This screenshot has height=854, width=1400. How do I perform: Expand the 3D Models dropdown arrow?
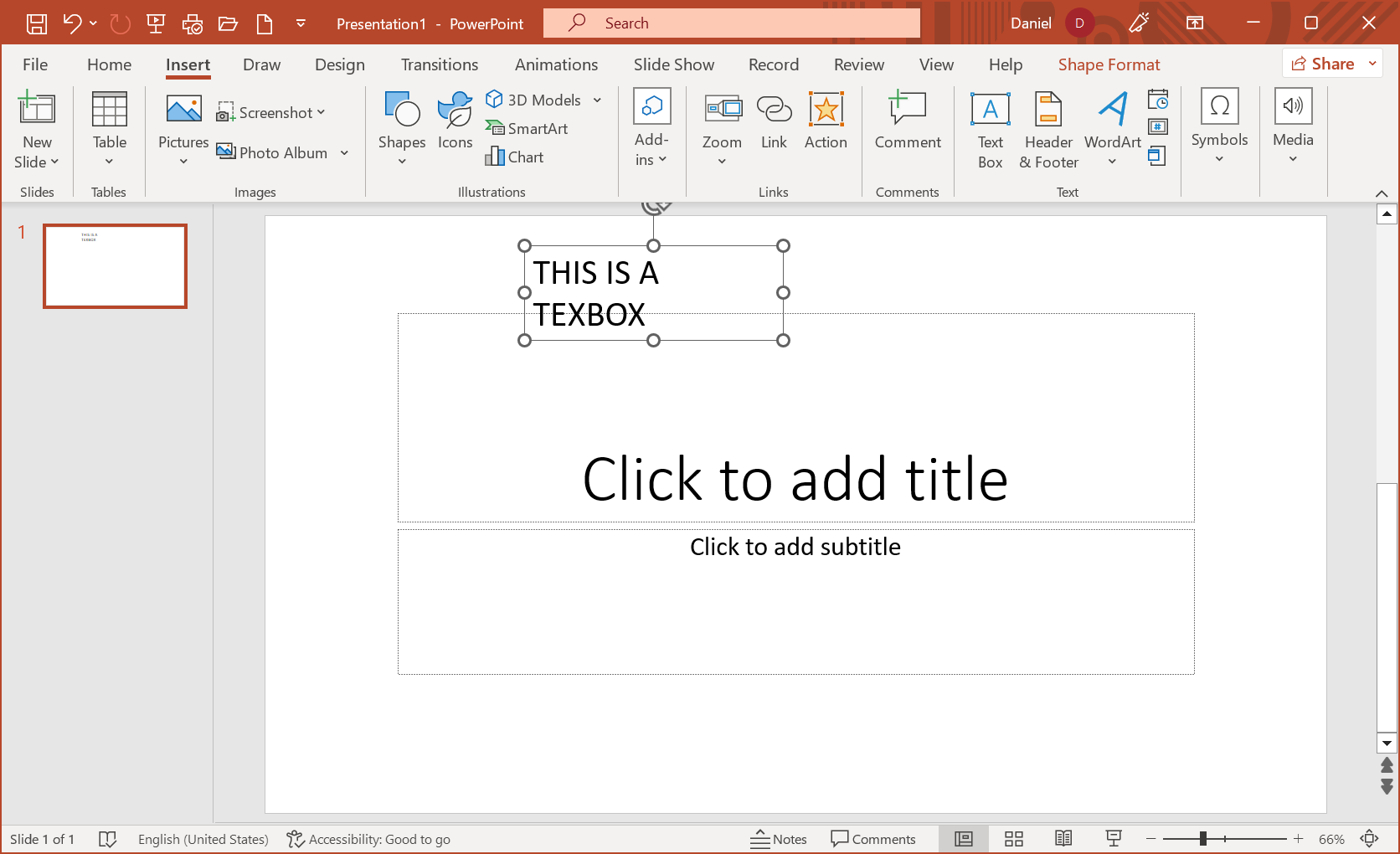pyautogui.click(x=597, y=100)
